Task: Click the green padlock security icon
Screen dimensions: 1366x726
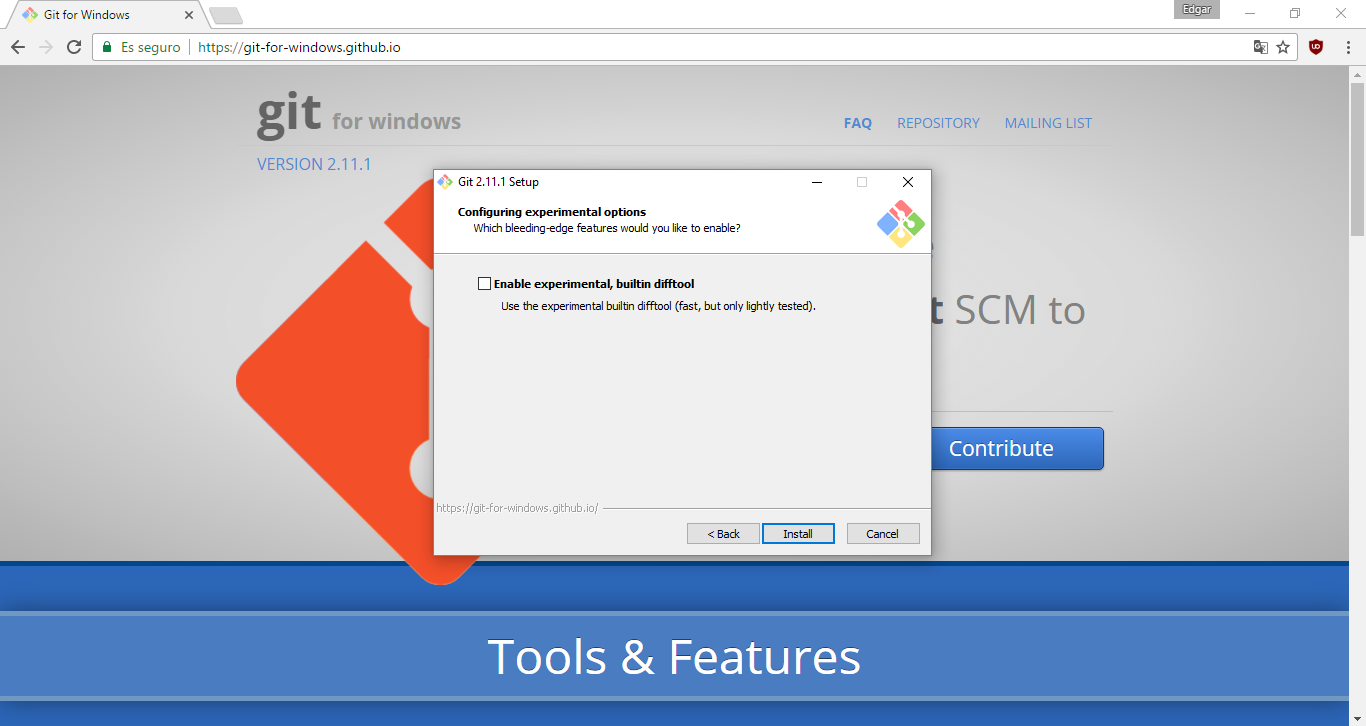Action: pos(107,47)
